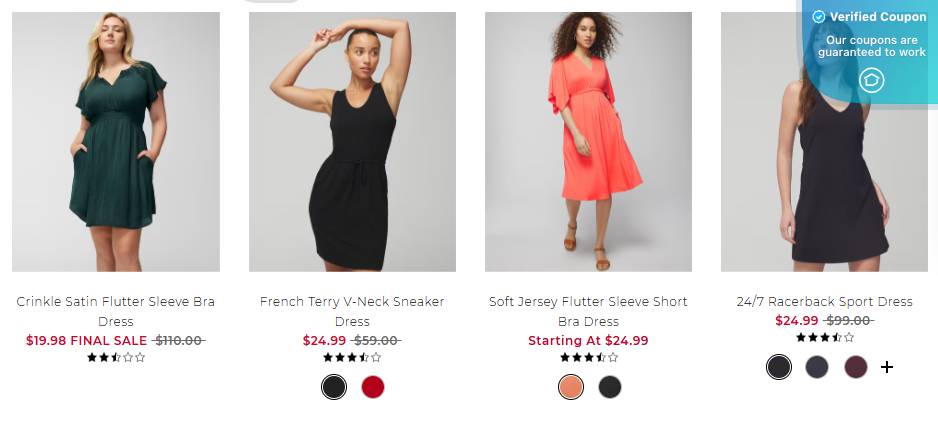Click the coral Soft Jersey dress photo

coord(588,142)
